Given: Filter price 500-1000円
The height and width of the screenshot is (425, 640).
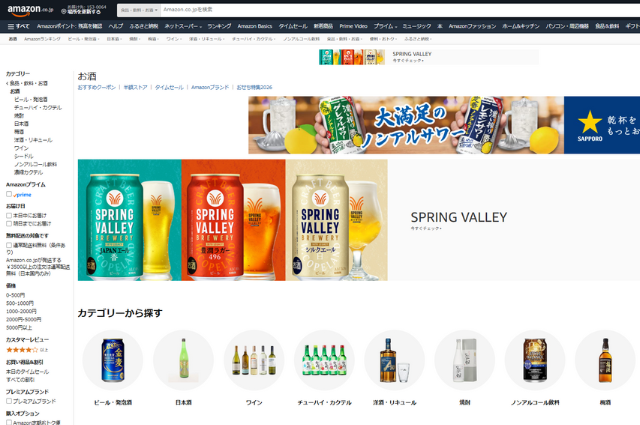Looking at the screenshot, I should pos(20,303).
